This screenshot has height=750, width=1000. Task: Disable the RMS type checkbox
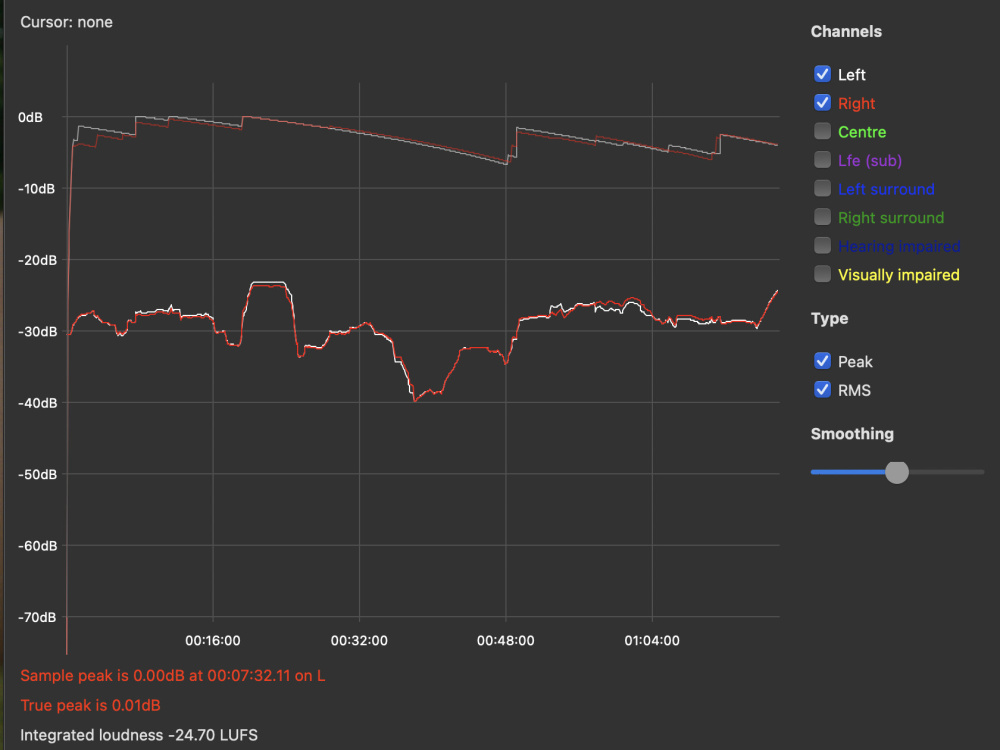tap(822, 390)
